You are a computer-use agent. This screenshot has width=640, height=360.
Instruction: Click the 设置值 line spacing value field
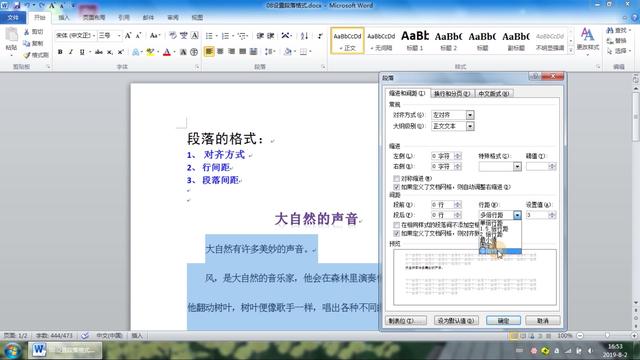pos(538,215)
